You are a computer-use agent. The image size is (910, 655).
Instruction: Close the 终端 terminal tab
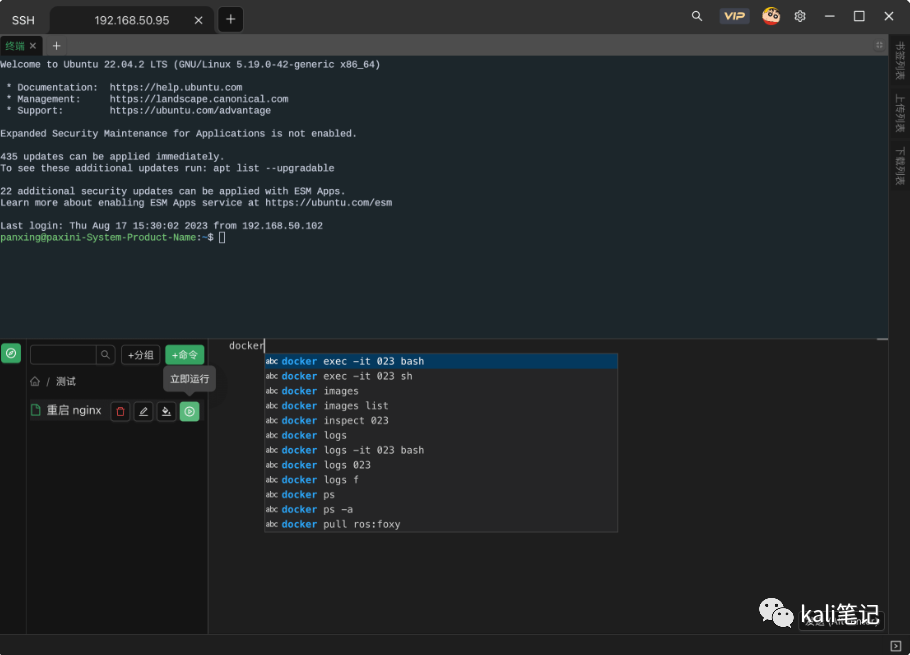click(33, 46)
